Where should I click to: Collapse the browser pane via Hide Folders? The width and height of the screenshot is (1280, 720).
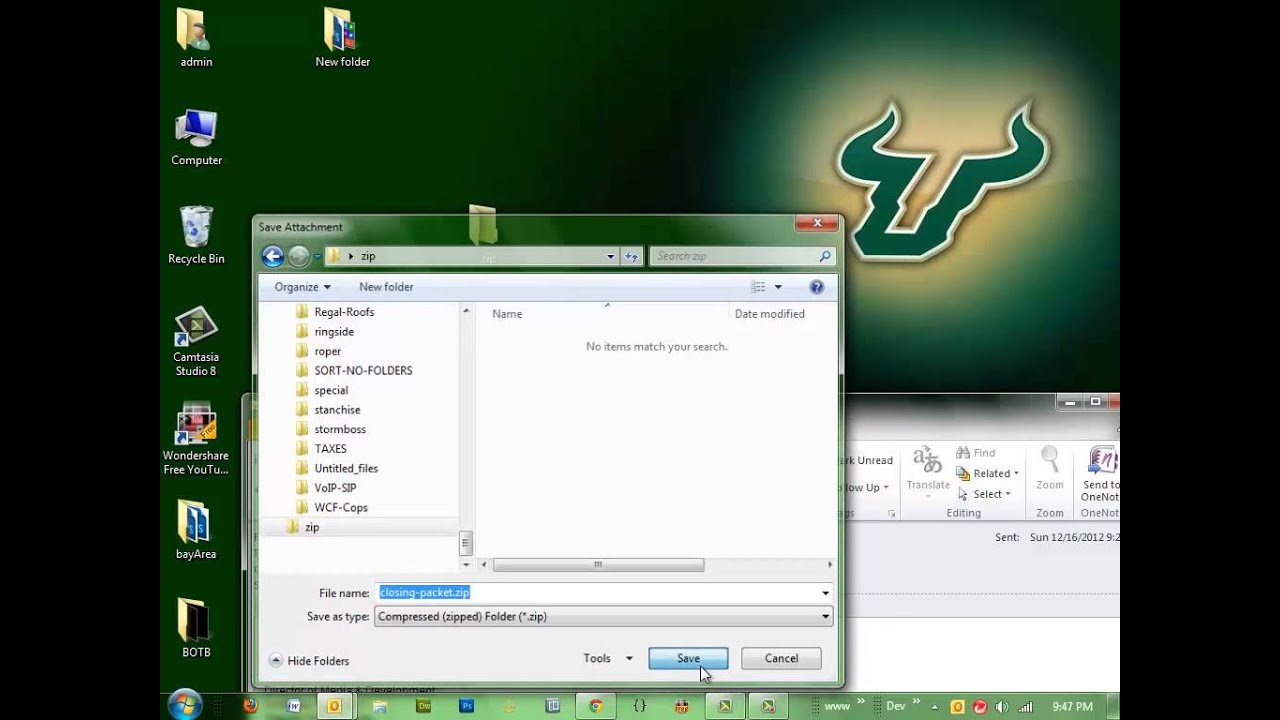click(x=309, y=661)
